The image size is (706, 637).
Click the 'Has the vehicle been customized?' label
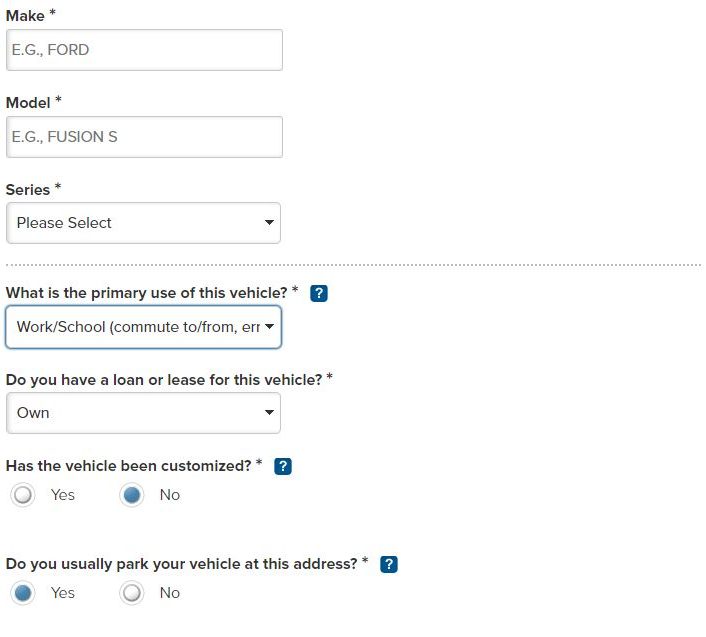click(129, 466)
